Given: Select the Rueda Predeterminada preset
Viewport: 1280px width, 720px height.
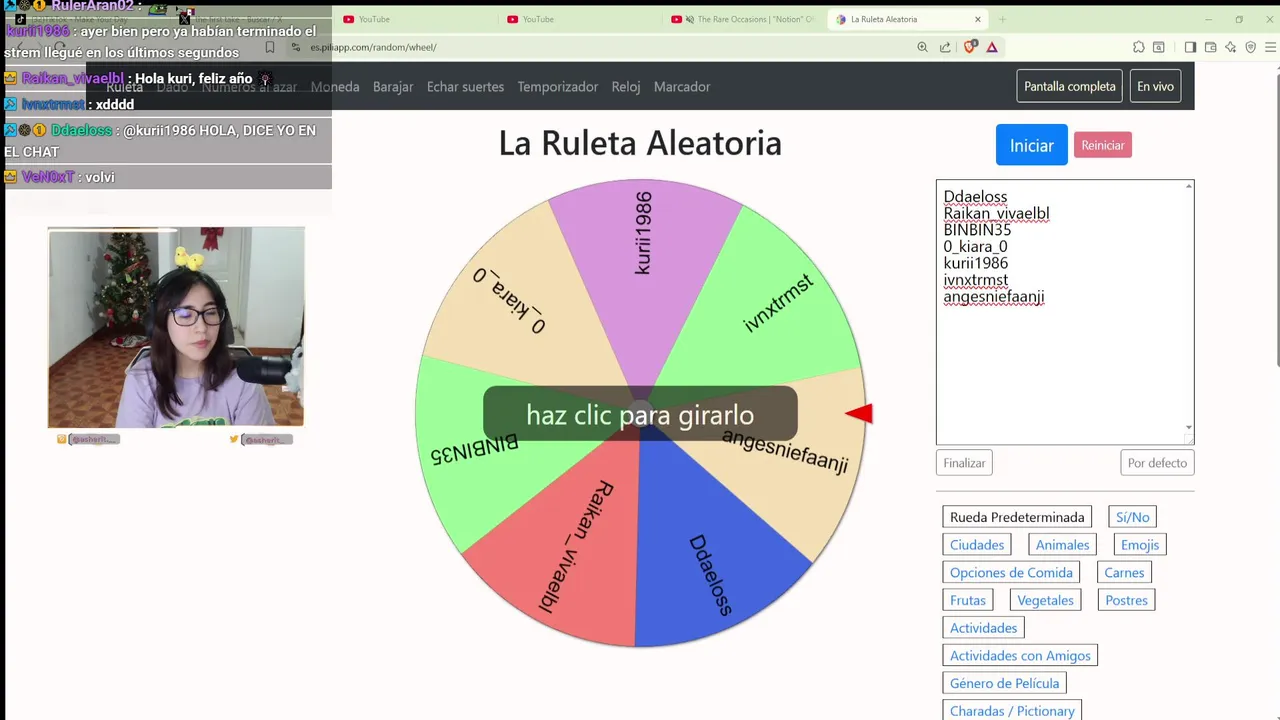Looking at the screenshot, I should click(1017, 517).
